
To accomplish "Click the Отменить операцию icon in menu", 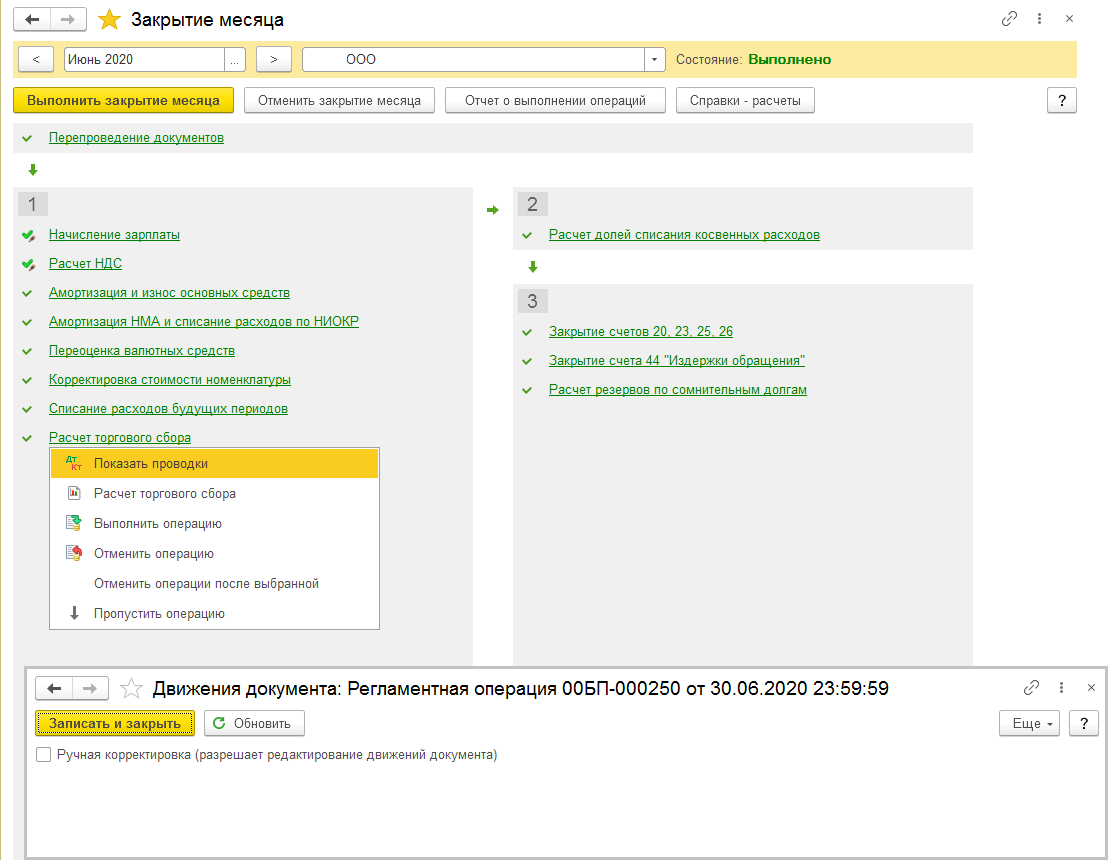I will (x=73, y=553).
